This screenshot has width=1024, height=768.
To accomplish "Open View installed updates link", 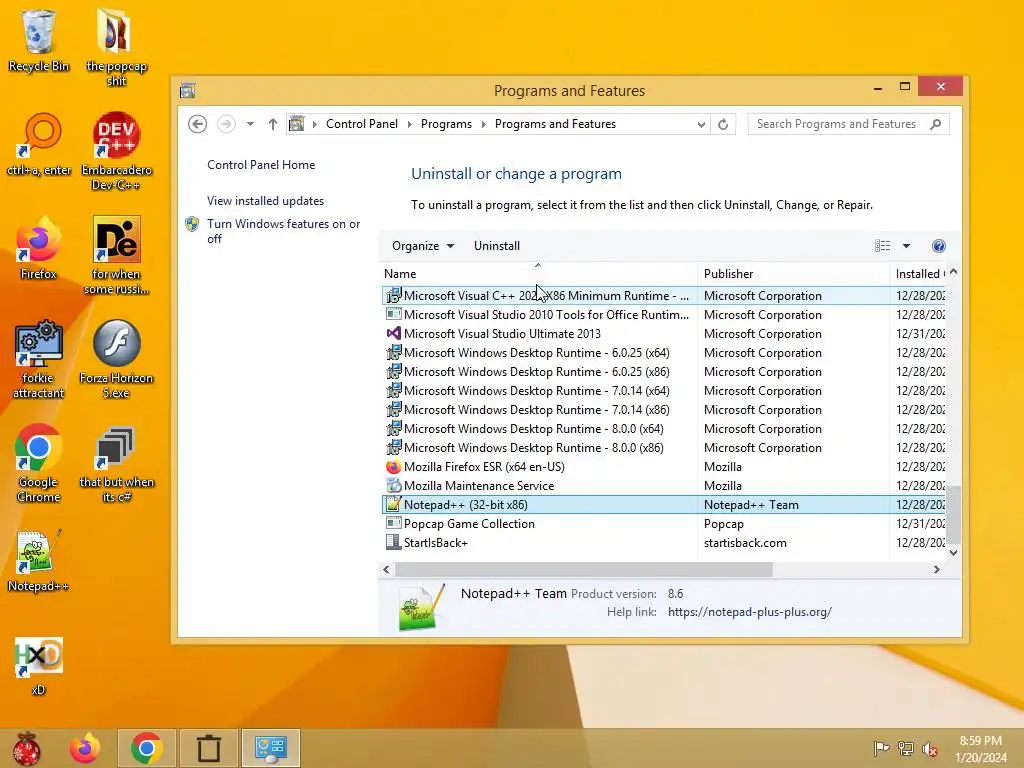I will point(265,200).
